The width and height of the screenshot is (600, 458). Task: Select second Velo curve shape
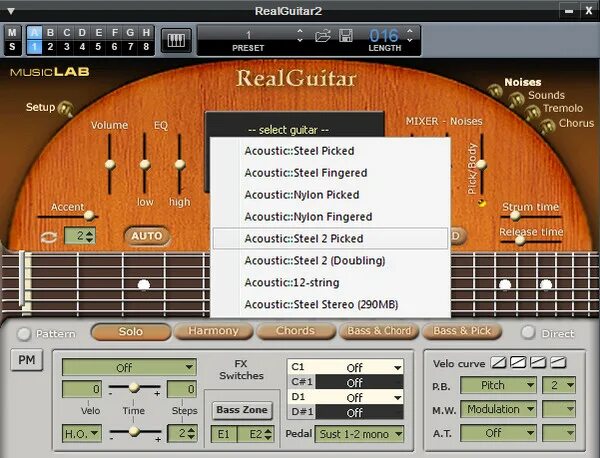[x=518, y=362]
